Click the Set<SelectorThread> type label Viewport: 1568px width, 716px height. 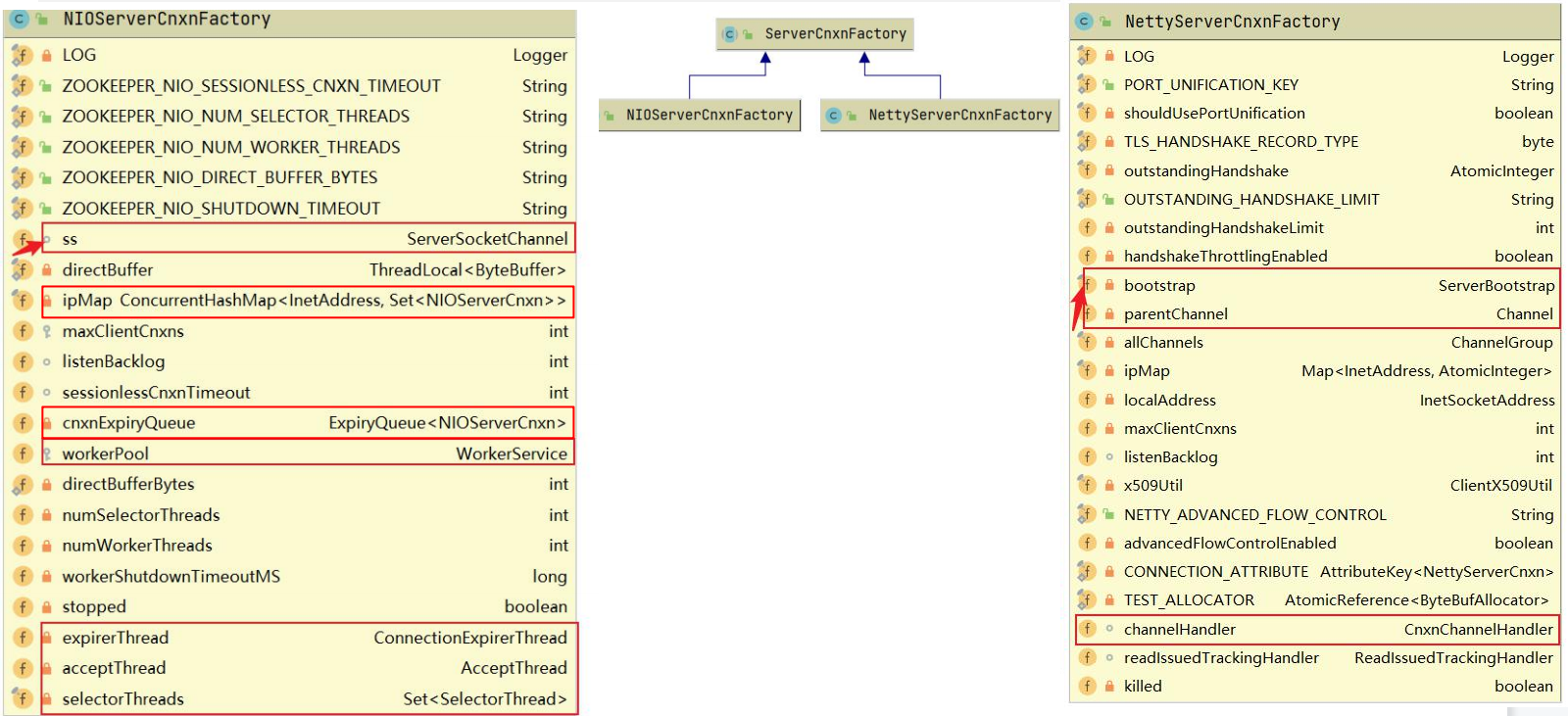[x=485, y=698]
